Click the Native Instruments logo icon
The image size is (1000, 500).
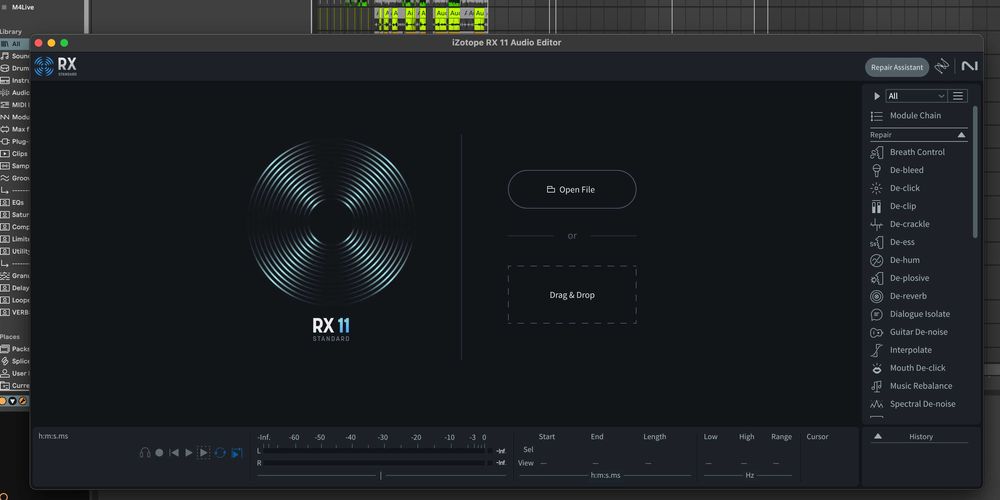coord(969,66)
